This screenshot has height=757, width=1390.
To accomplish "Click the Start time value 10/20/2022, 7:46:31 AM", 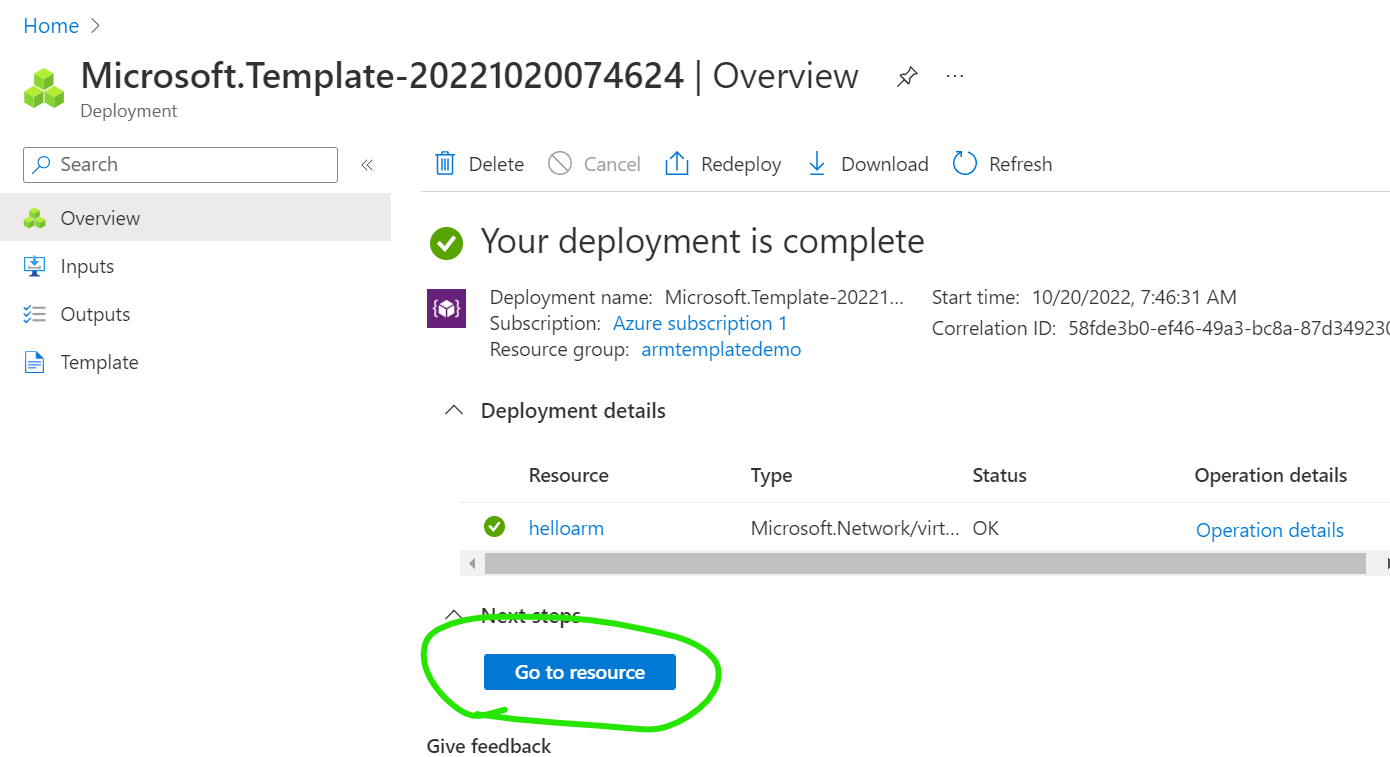I will pos(1135,297).
